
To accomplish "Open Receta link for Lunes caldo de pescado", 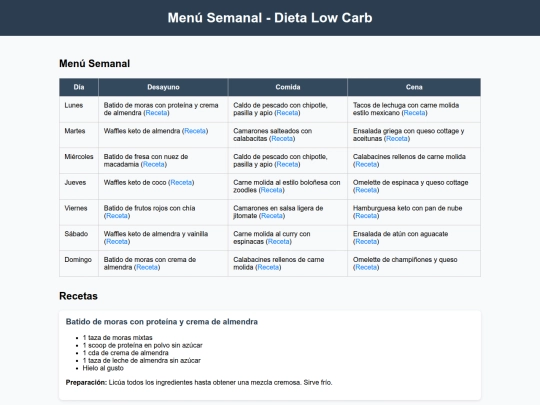I will [x=288, y=113].
